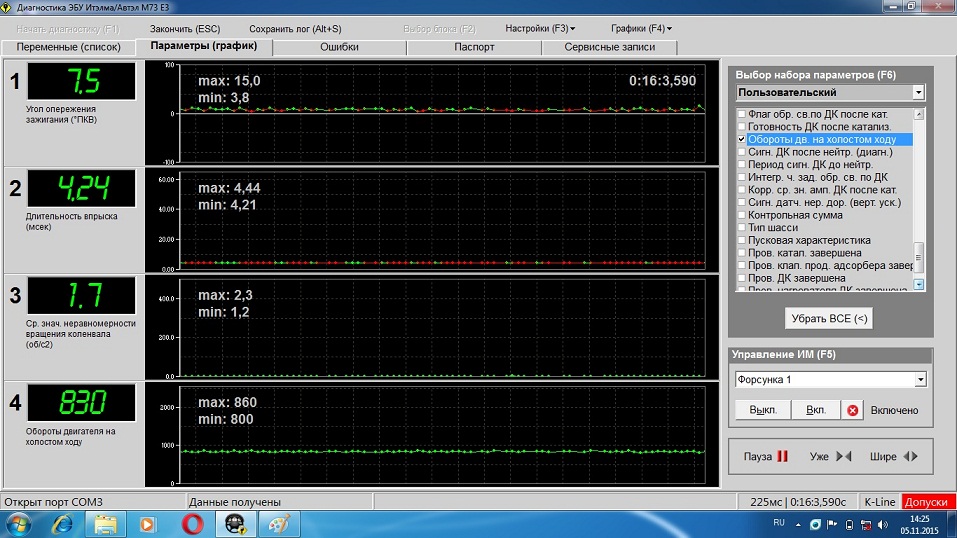Expand the Форсунка 1 actuator dropdown
Image resolution: width=957 pixels, height=538 pixels.
919,380
